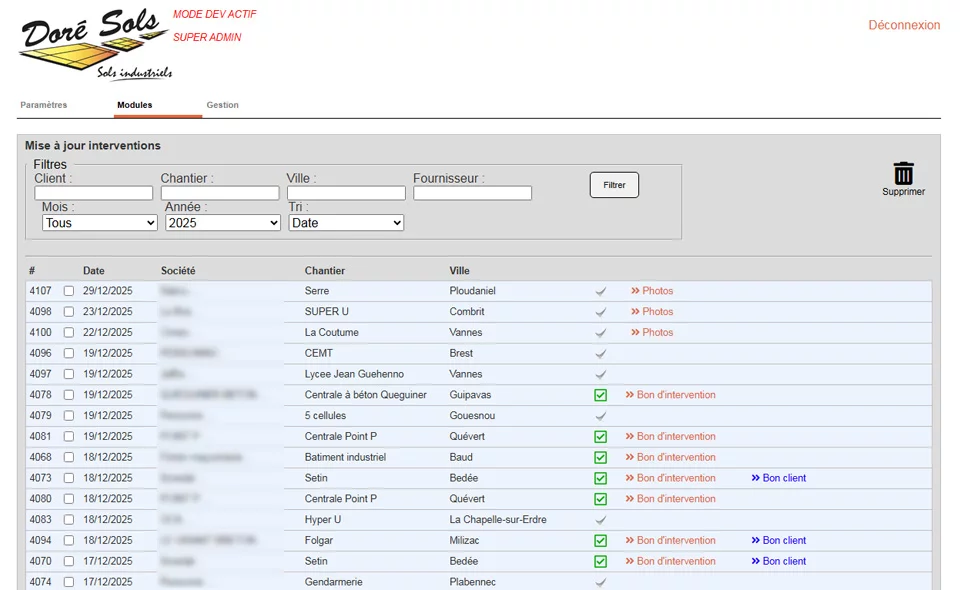
Task: Open the Gestion tab
Action: click(222, 105)
